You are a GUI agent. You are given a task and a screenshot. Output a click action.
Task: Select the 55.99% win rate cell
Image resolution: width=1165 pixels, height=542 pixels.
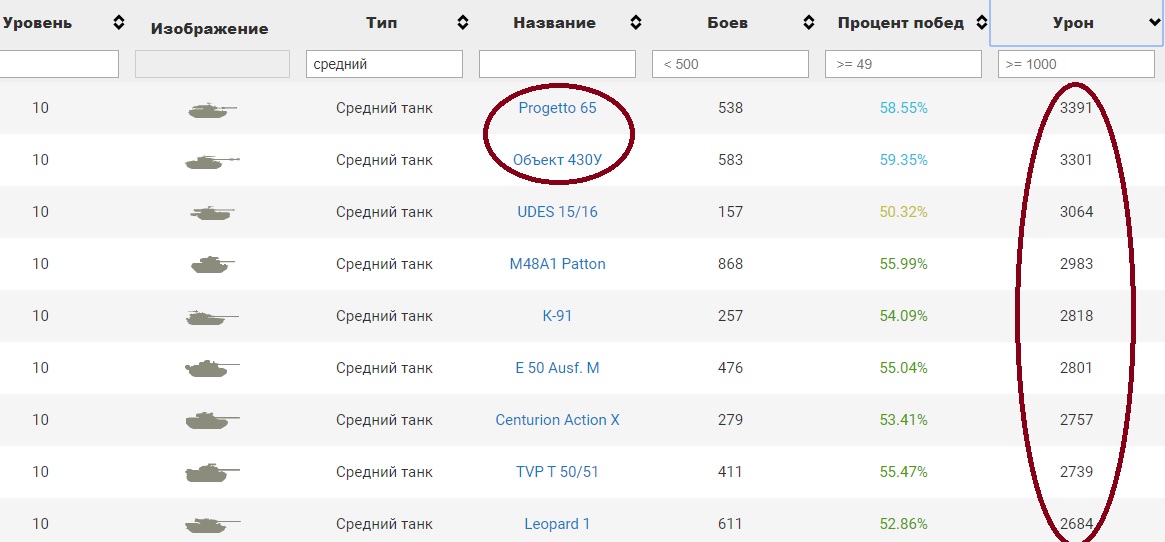(903, 264)
